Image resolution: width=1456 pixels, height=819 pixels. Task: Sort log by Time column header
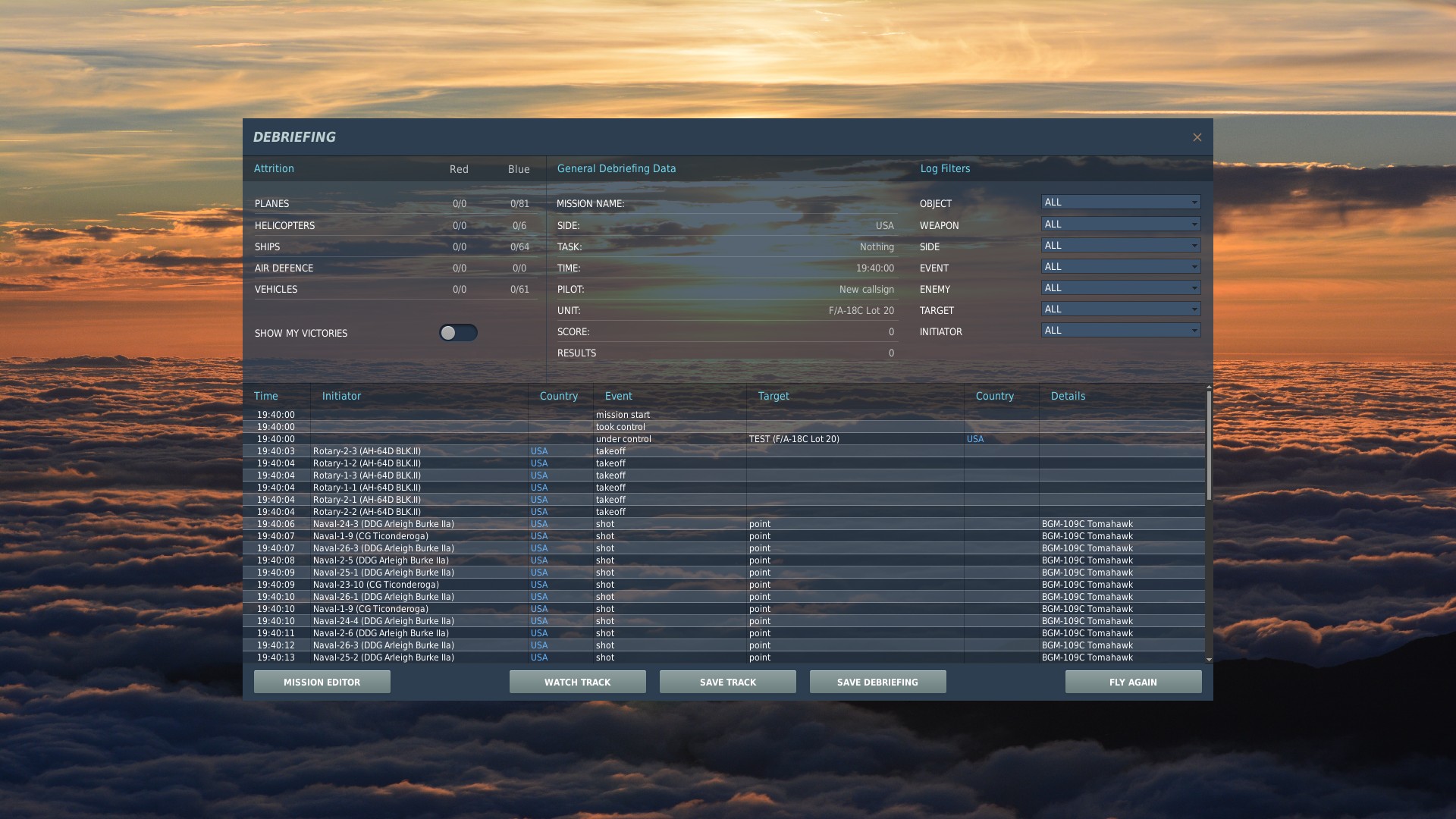pyautogui.click(x=265, y=396)
